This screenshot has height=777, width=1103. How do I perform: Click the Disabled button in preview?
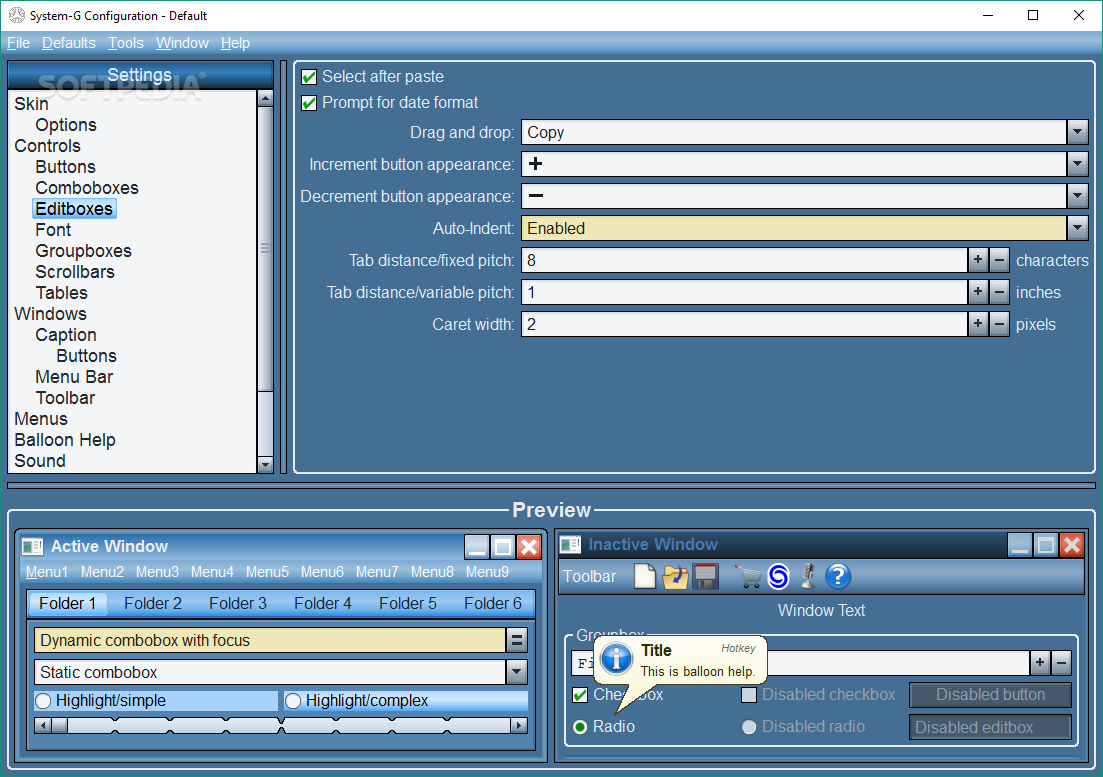point(990,695)
